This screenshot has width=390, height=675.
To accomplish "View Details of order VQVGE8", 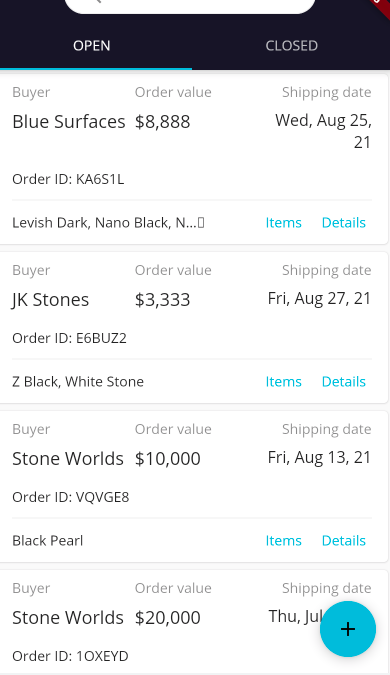I will 344,540.
